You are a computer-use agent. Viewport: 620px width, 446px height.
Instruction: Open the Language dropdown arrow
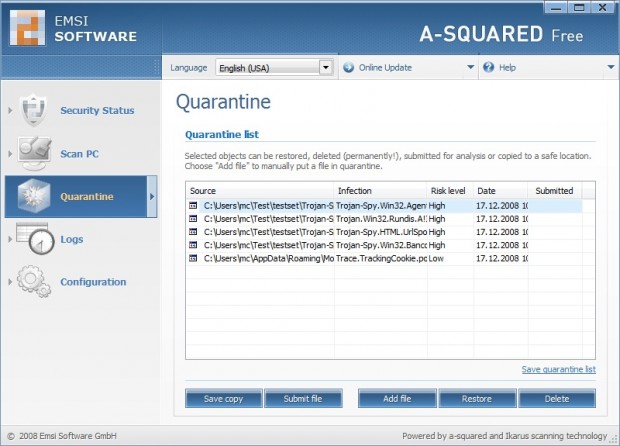(325, 68)
